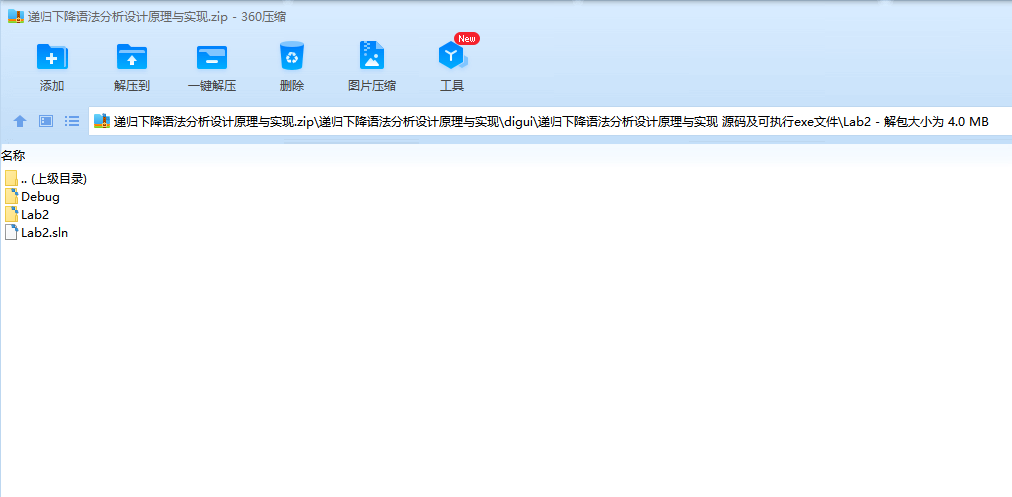Switch to thumbnail view icon

pos(46,121)
